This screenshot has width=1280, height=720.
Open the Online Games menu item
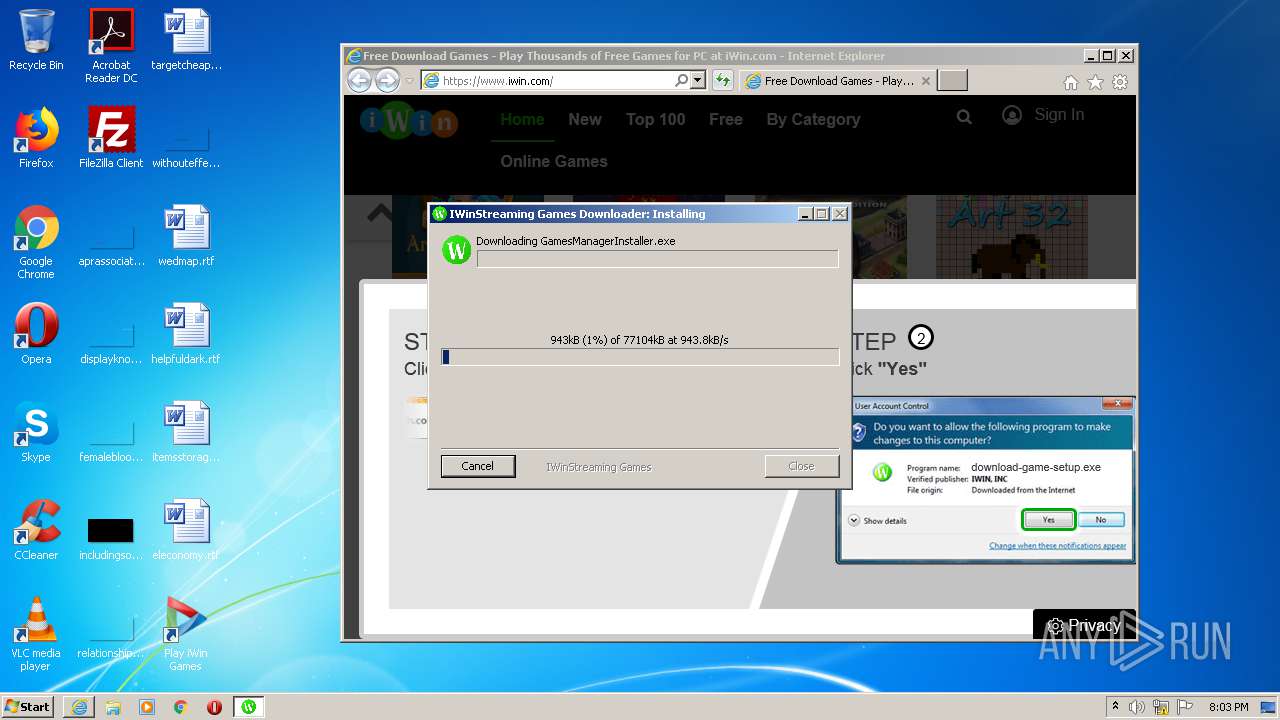click(554, 161)
